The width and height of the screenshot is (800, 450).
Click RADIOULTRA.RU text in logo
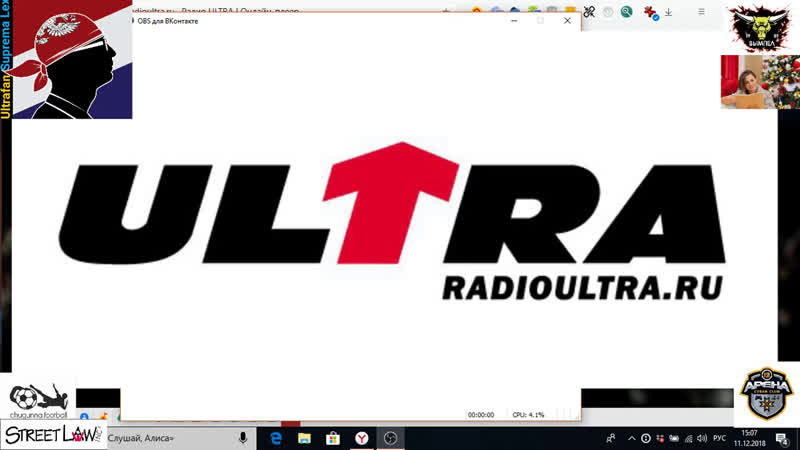click(582, 288)
